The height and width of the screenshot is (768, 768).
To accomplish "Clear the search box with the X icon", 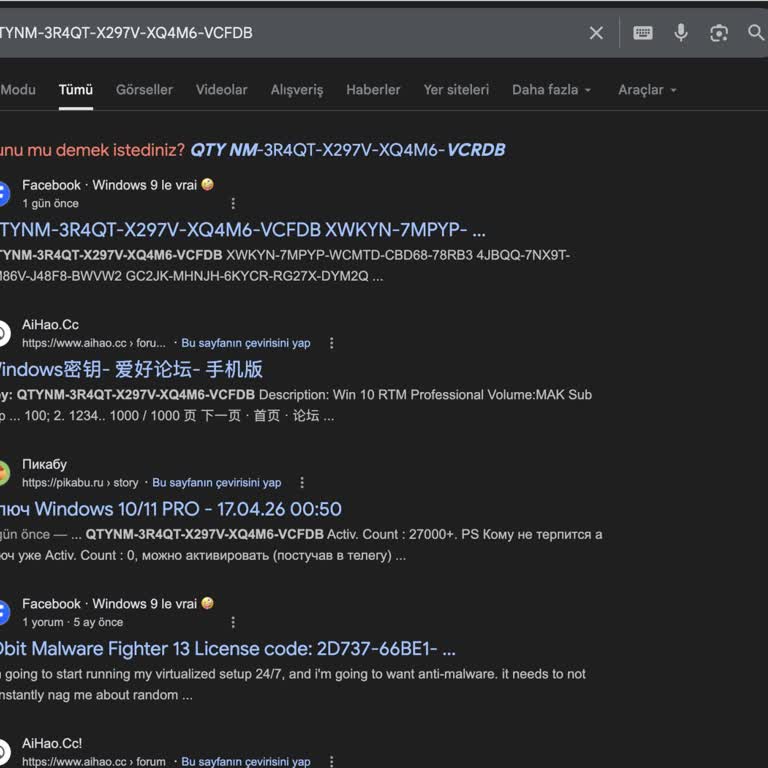I will (596, 33).
